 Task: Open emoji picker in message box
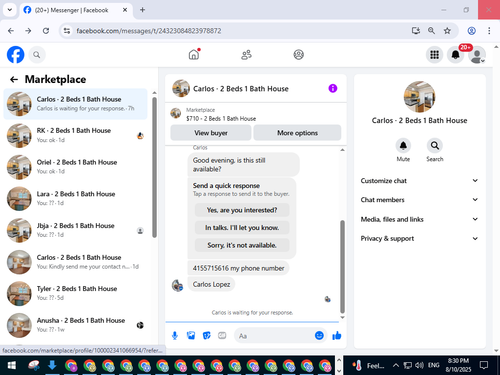tap(319, 335)
